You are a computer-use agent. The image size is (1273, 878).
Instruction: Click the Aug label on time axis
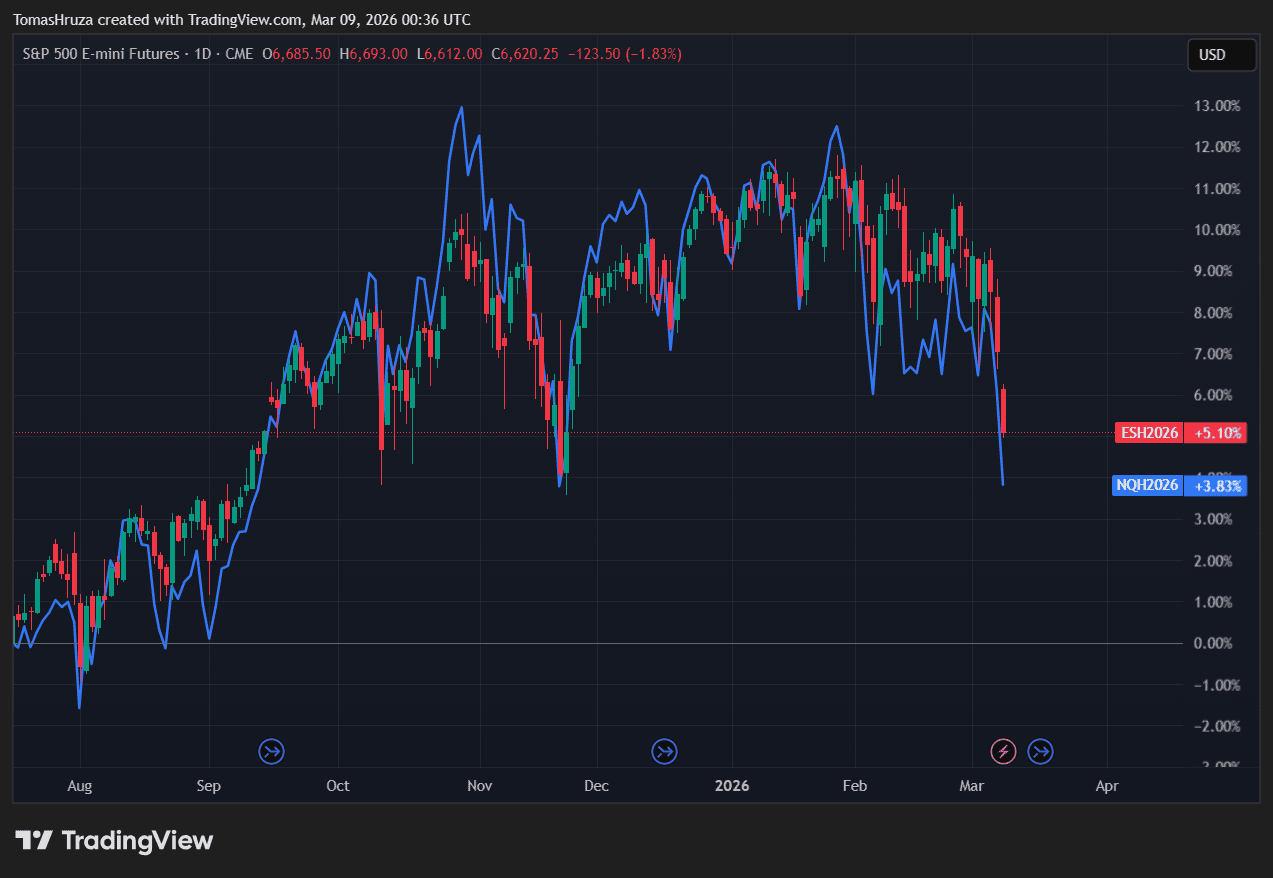[x=79, y=786]
